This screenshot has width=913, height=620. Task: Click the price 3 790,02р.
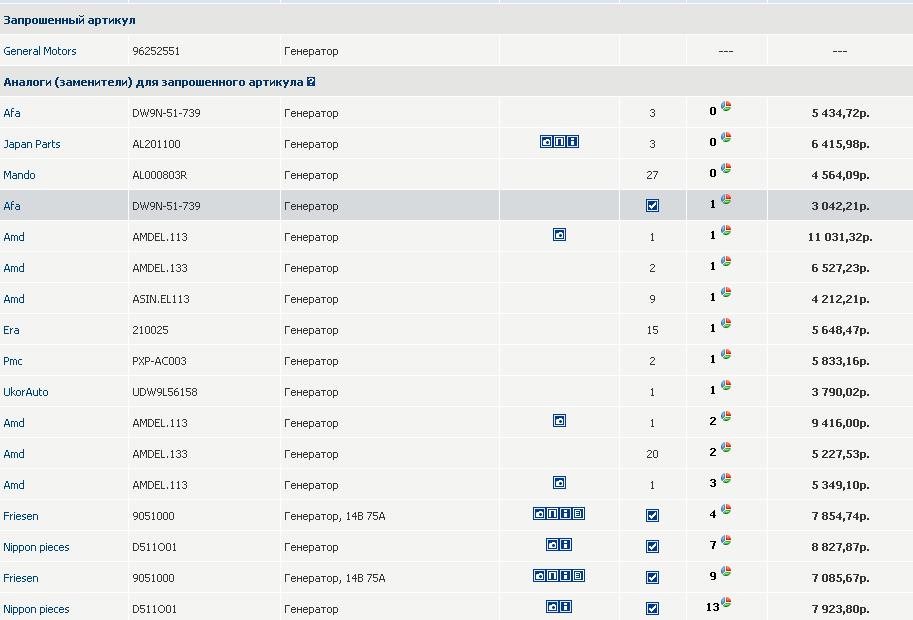(x=840, y=392)
